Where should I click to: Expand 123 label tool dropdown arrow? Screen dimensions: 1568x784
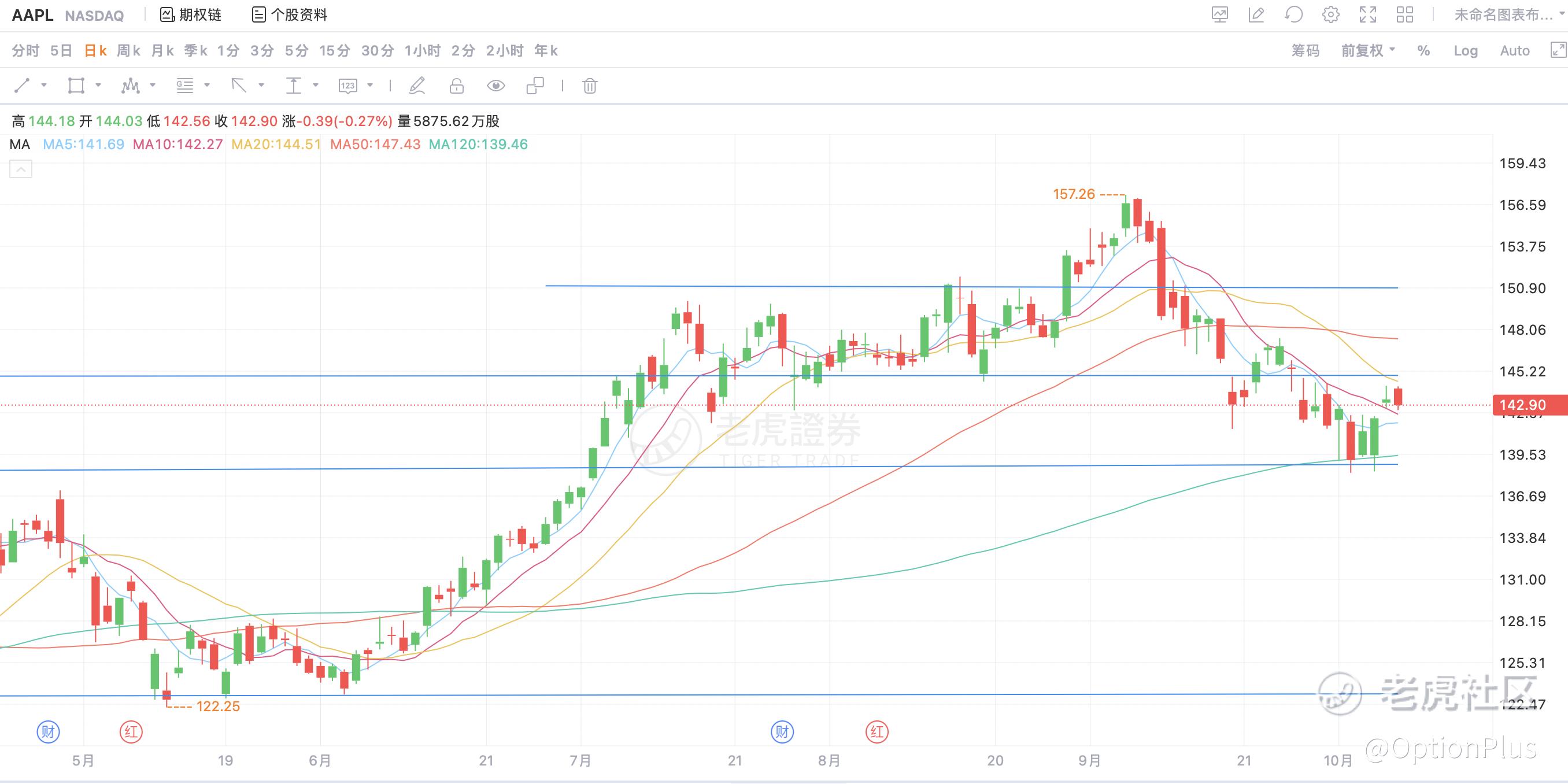click(370, 85)
